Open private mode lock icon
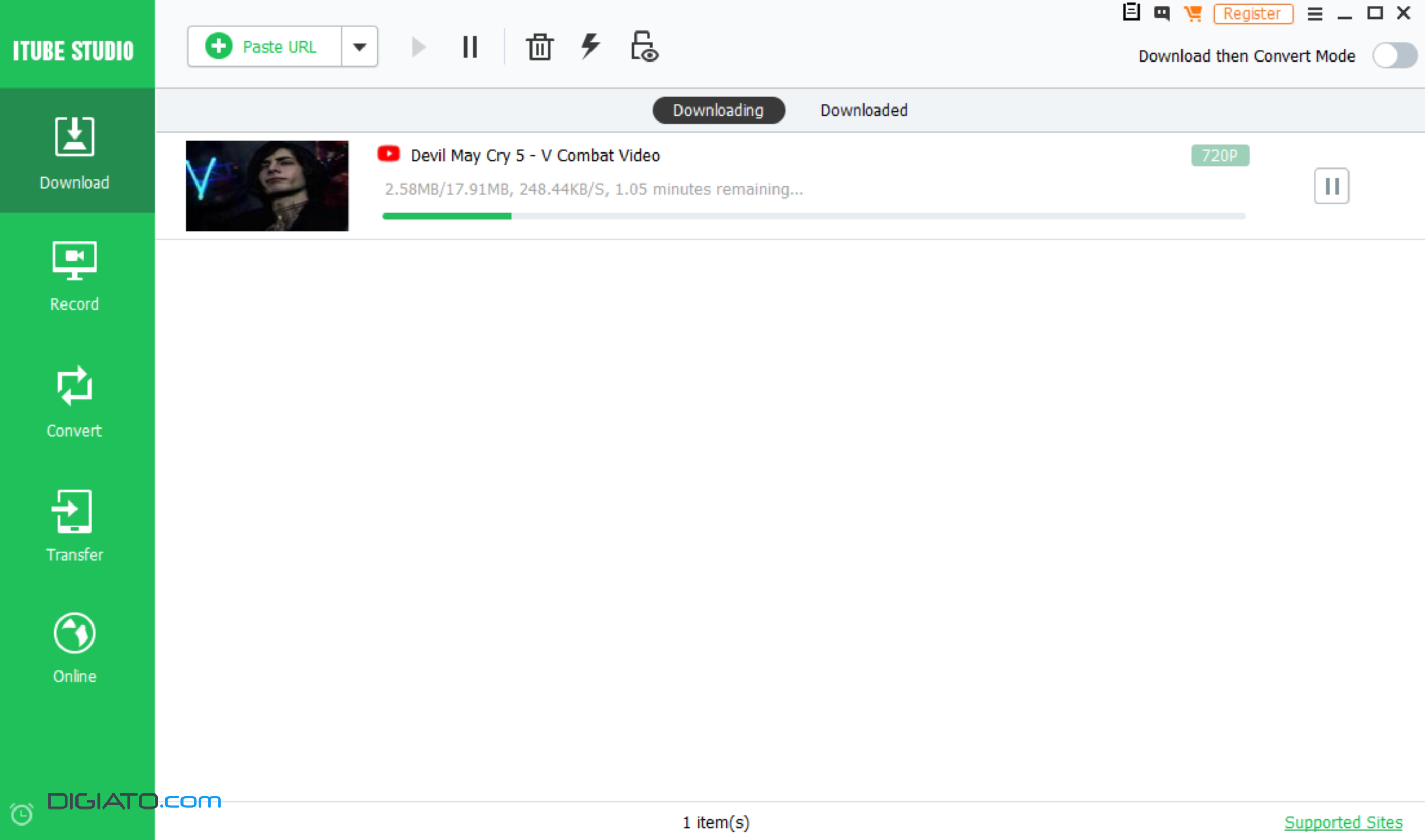The image size is (1425, 840). pos(644,47)
